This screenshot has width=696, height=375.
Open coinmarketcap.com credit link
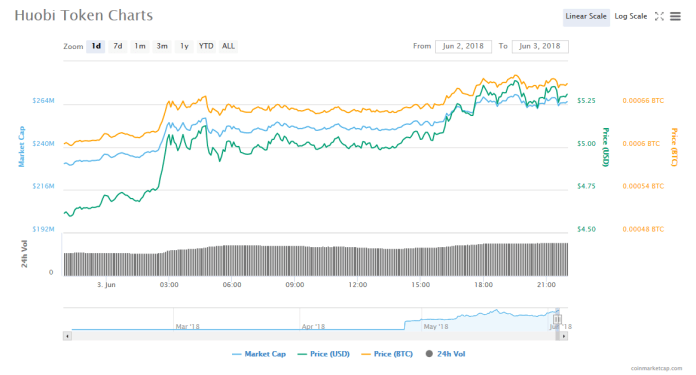(656, 368)
